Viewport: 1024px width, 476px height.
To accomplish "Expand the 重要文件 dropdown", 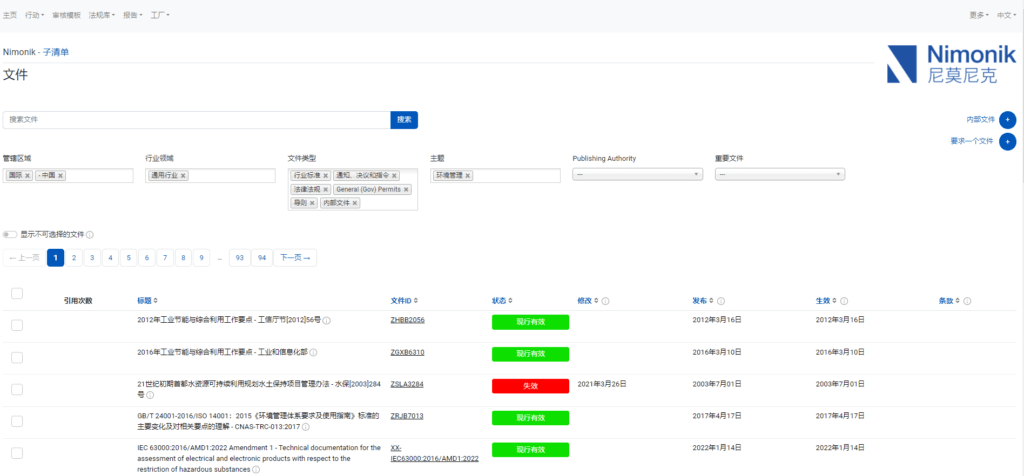I will click(x=779, y=174).
